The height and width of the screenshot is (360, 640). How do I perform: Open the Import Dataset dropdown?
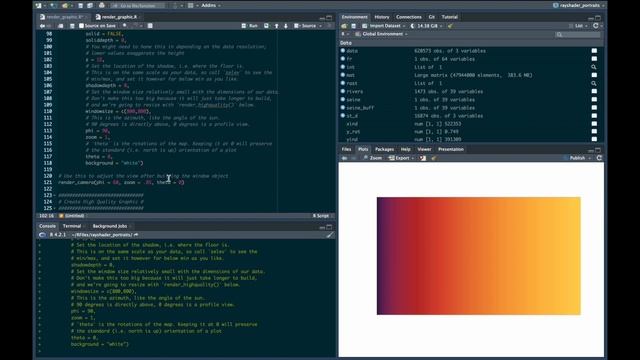click(384, 26)
